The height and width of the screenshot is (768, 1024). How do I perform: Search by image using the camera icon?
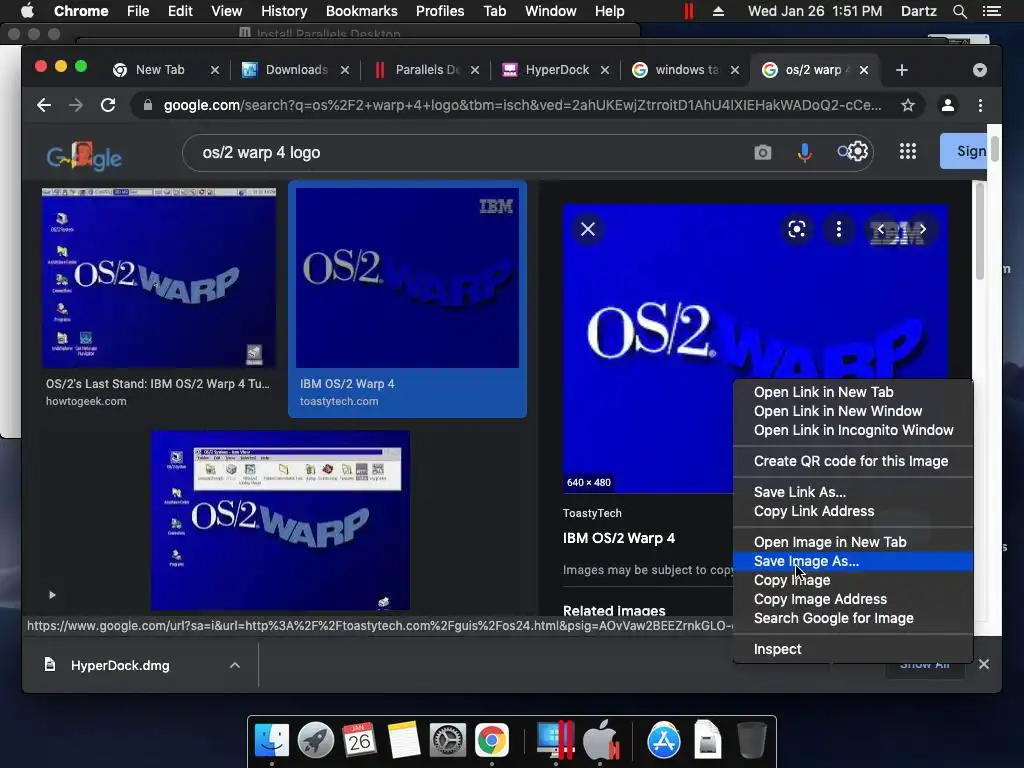762,153
